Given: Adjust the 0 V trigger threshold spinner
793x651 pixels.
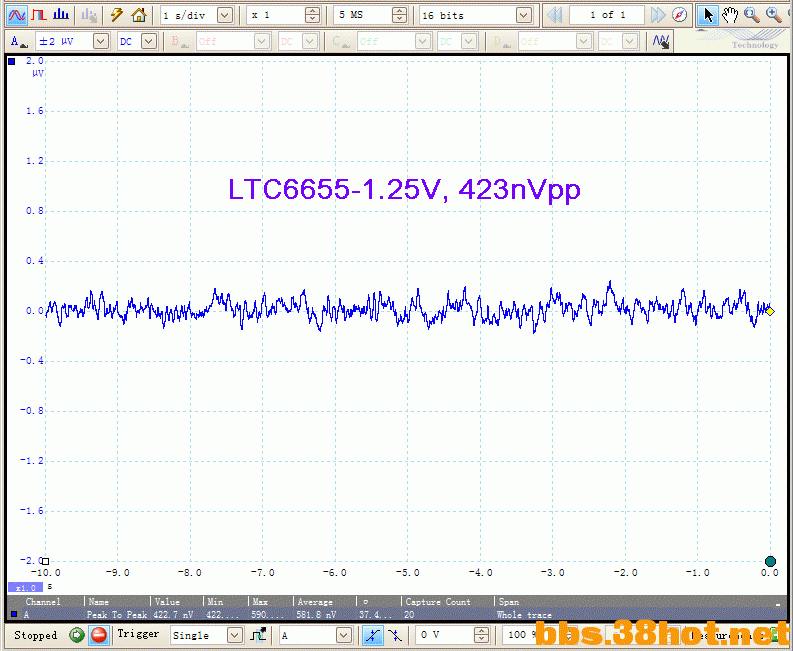Looking at the screenshot, I should tap(482, 635).
